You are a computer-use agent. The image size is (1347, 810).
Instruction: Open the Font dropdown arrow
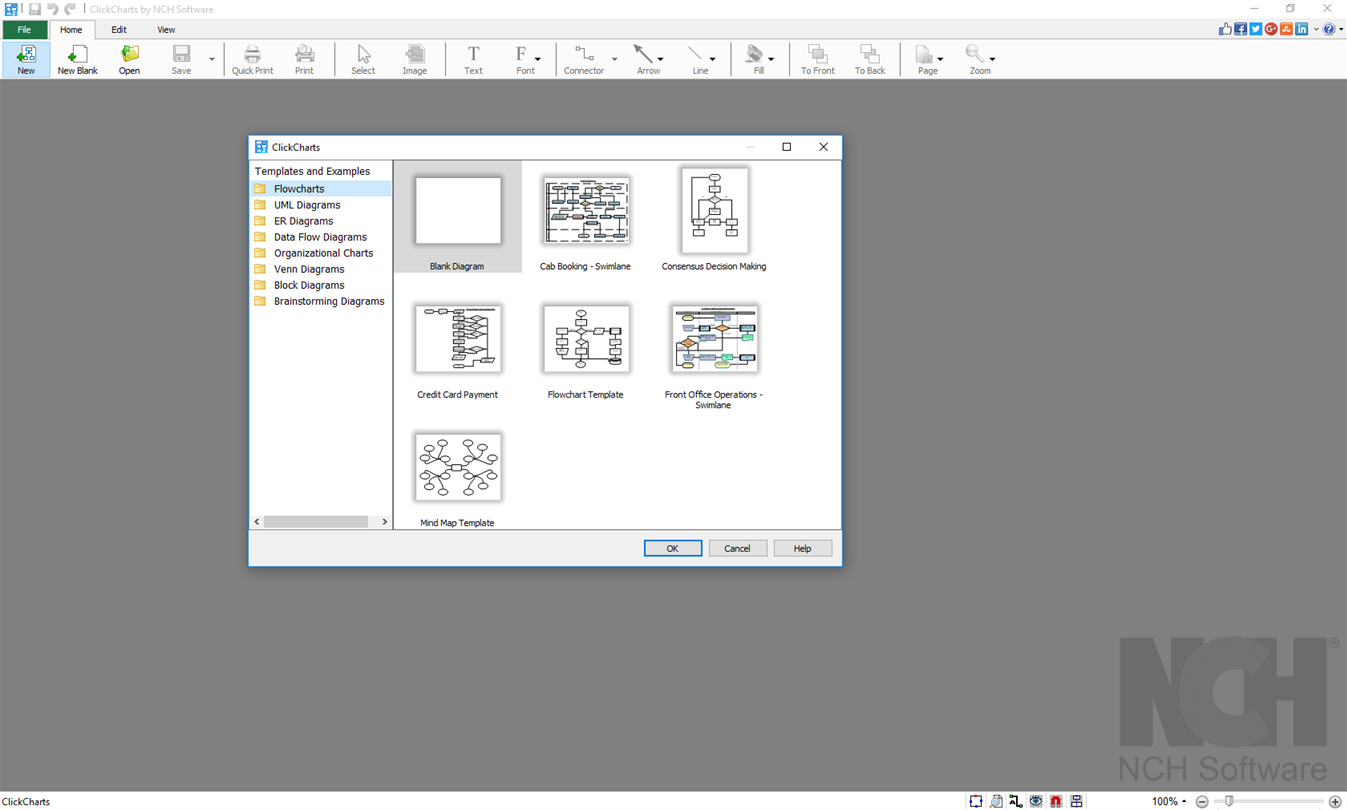(538, 59)
